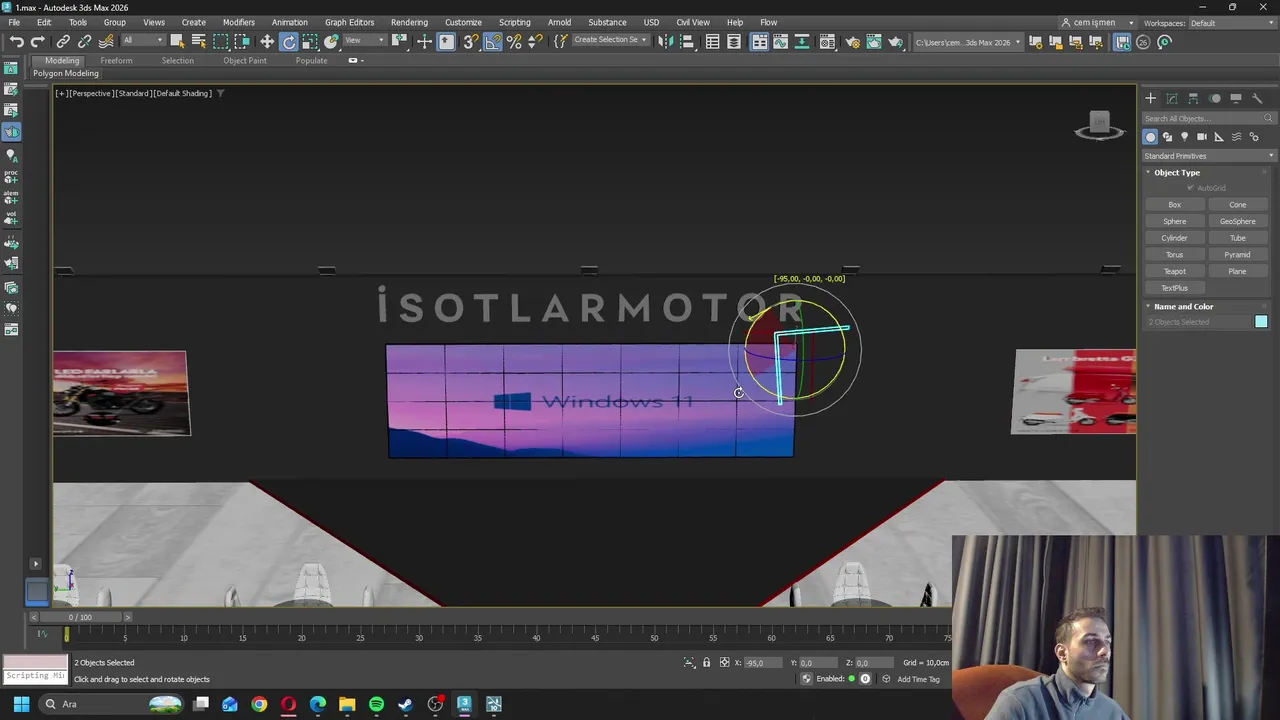Choose the Select Object tool
Screen dimensions: 1280x720
(x=177, y=41)
